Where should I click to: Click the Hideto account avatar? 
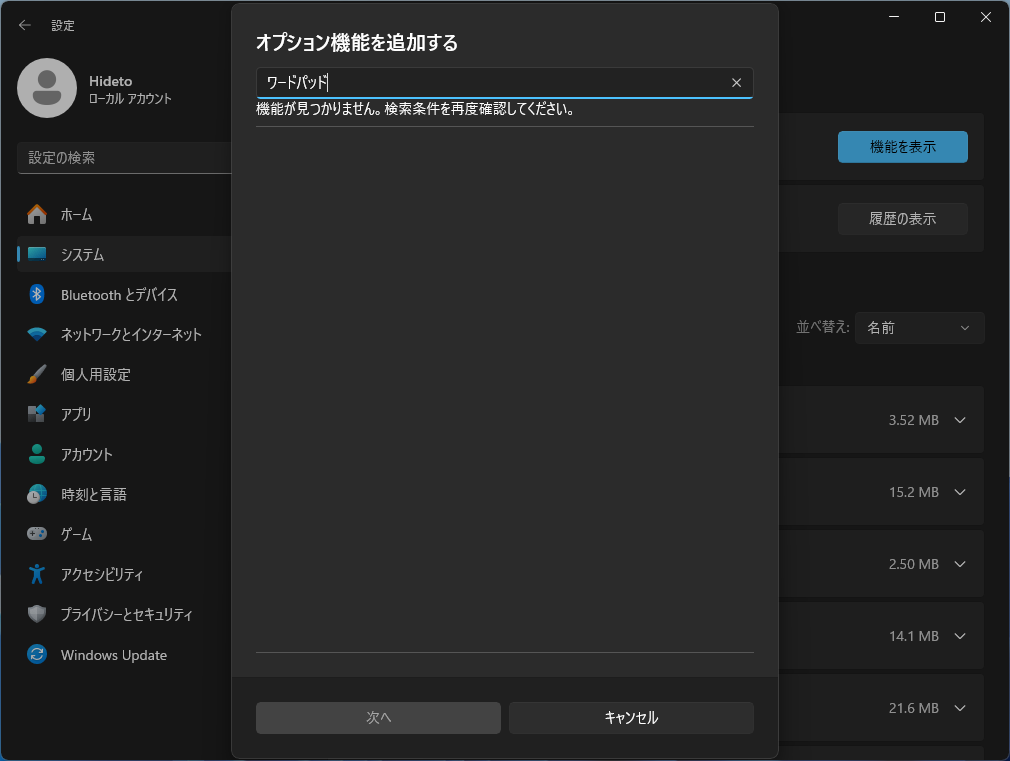pyautogui.click(x=47, y=88)
